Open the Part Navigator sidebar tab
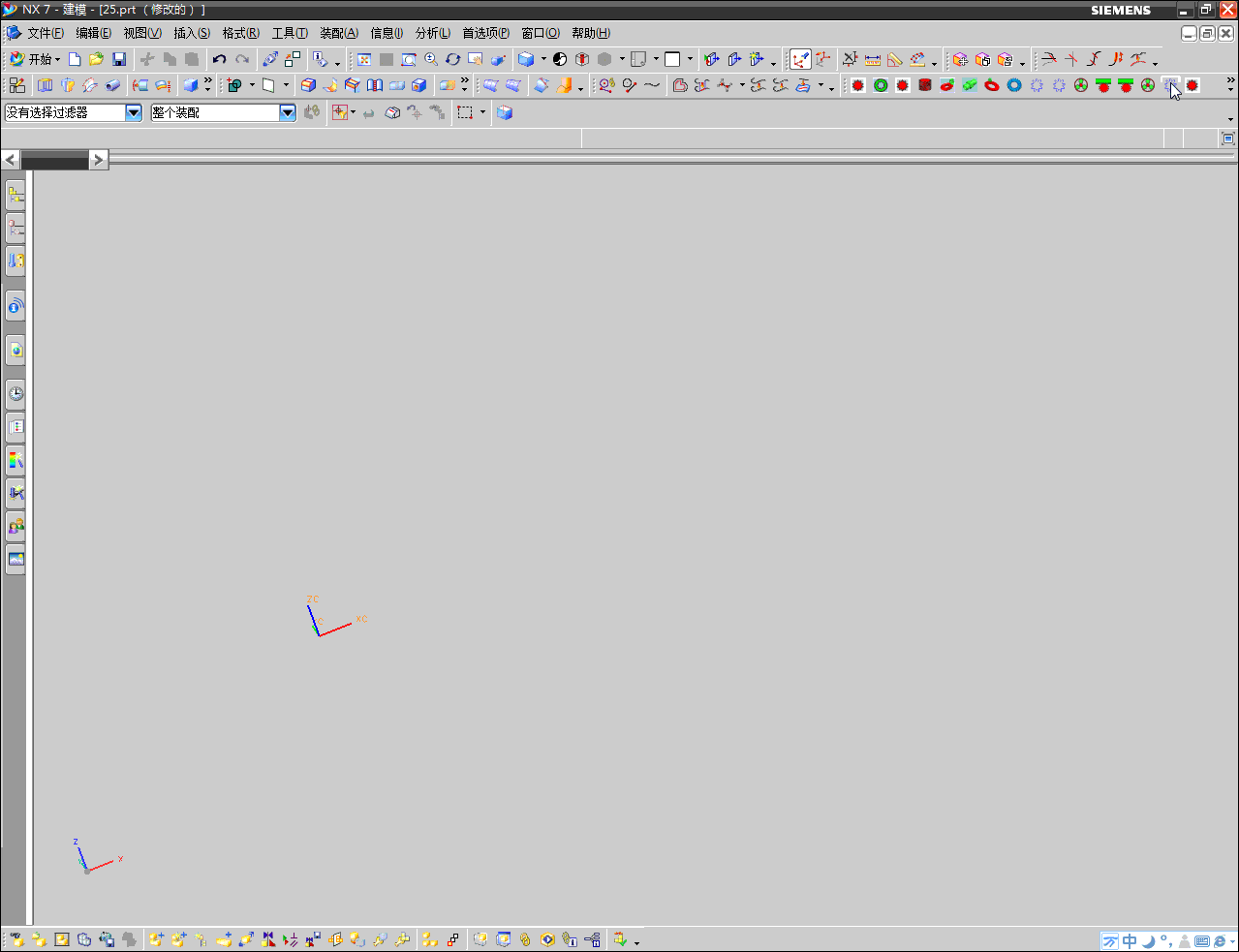Screen dimensions: 1239x952 click(x=15, y=229)
